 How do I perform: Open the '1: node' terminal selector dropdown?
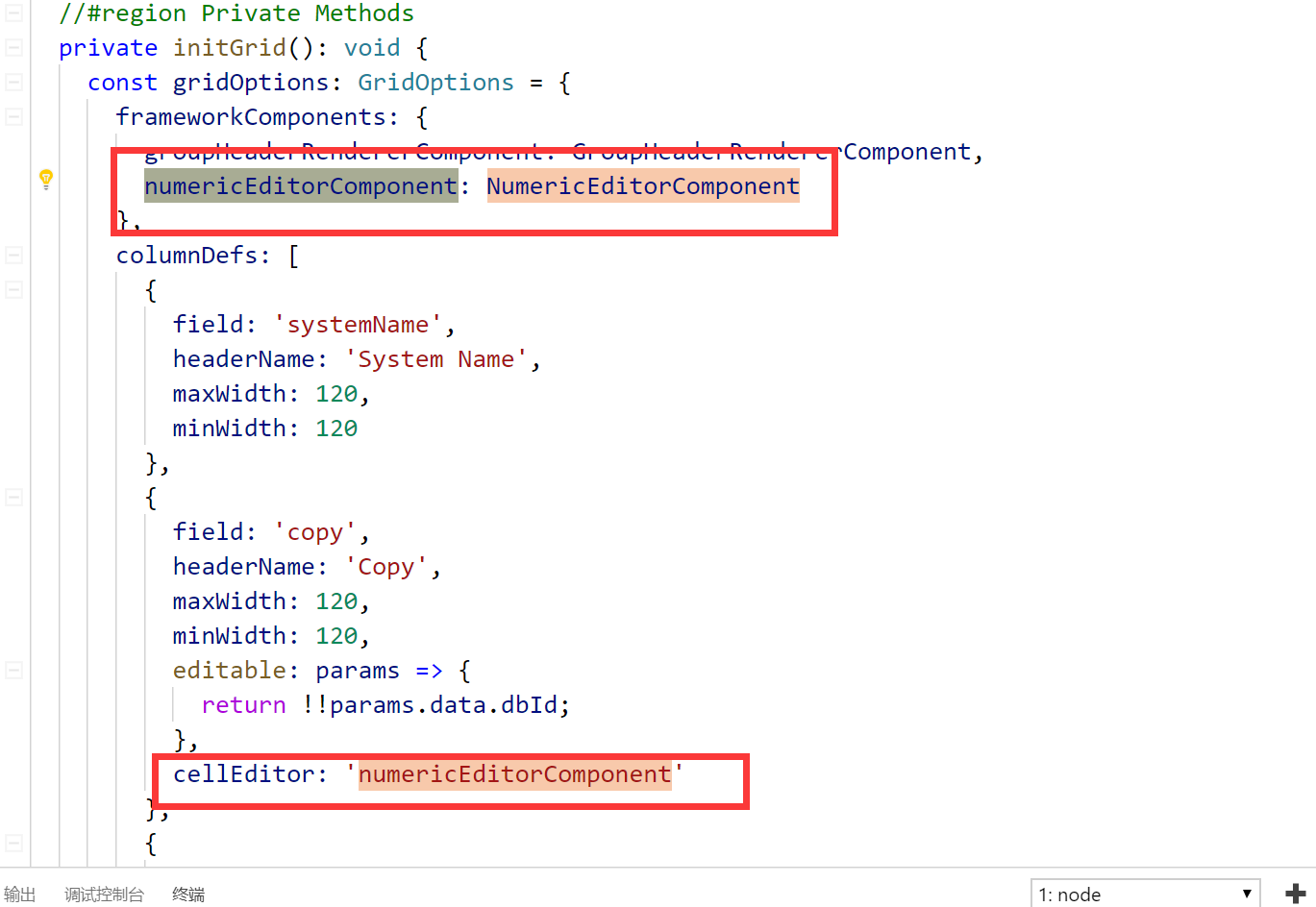(x=1145, y=894)
